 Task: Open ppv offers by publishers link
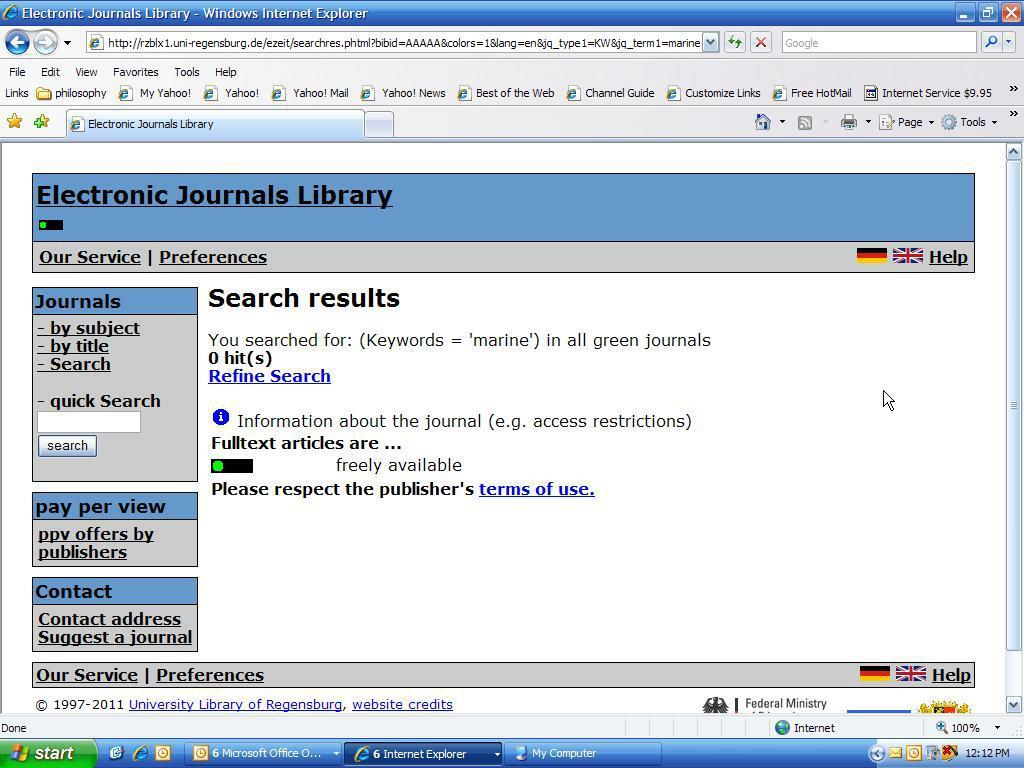(x=96, y=543)
